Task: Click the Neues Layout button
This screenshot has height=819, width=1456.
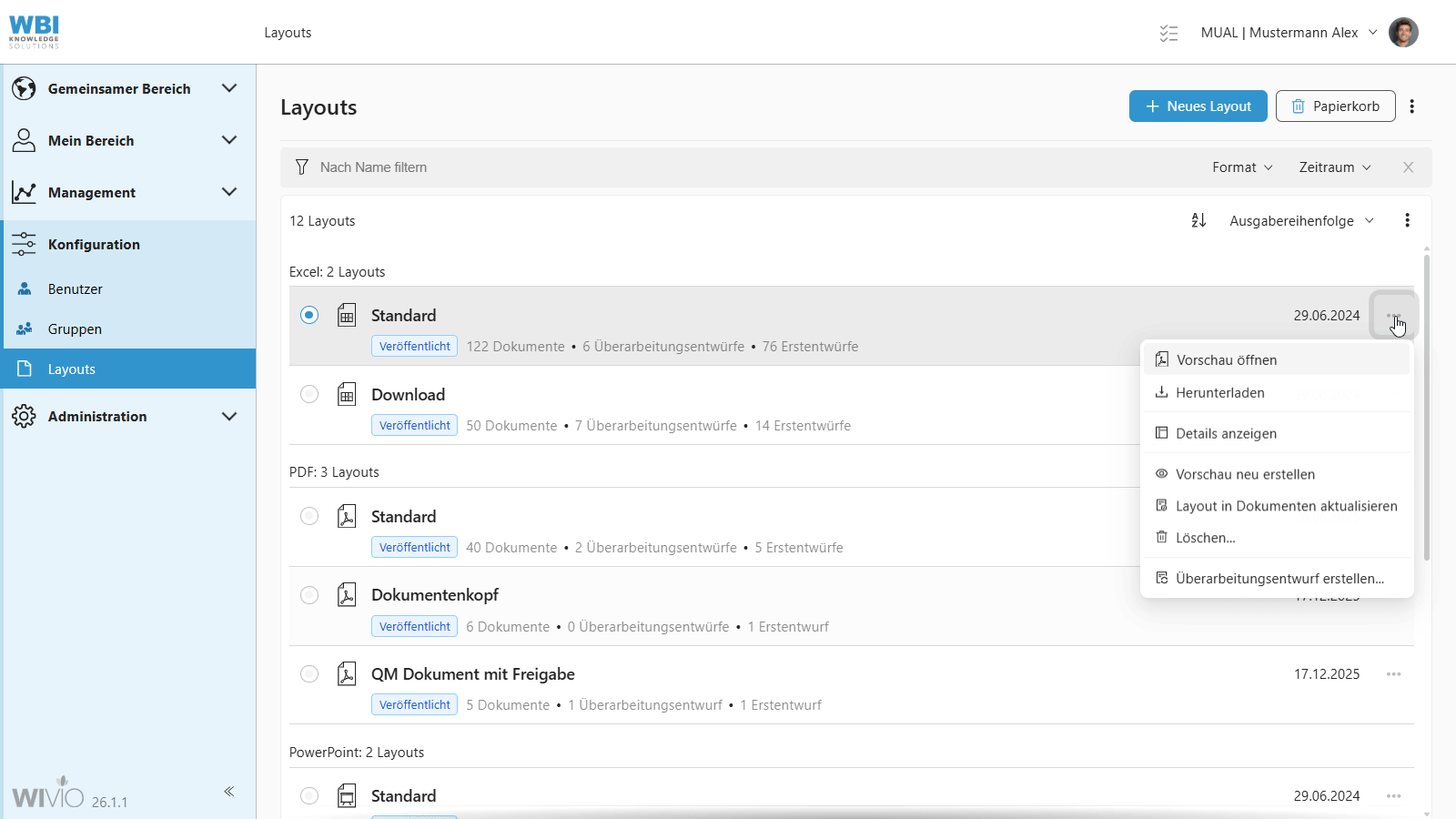Action: (1198, 106)
